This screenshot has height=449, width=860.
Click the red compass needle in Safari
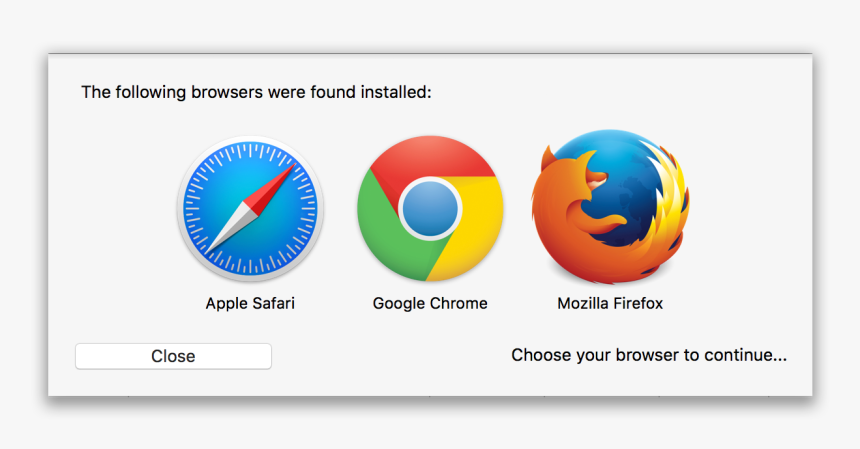272,187
